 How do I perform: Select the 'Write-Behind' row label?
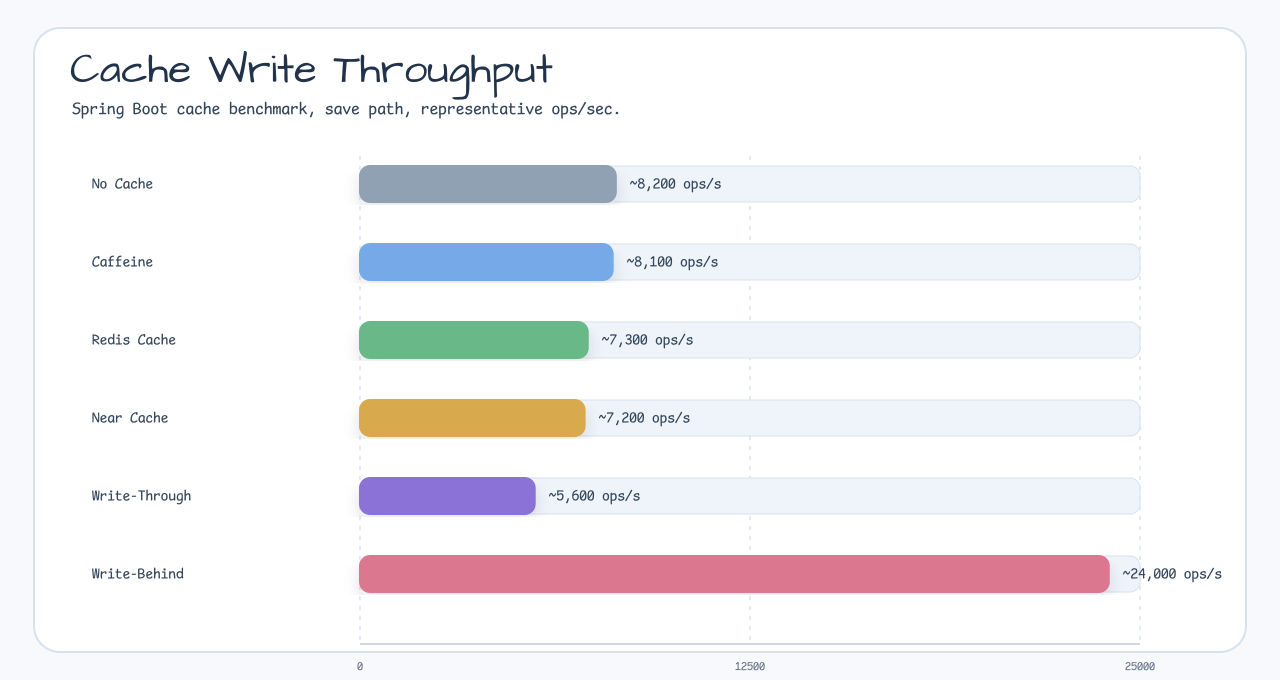tap(138, 574)
